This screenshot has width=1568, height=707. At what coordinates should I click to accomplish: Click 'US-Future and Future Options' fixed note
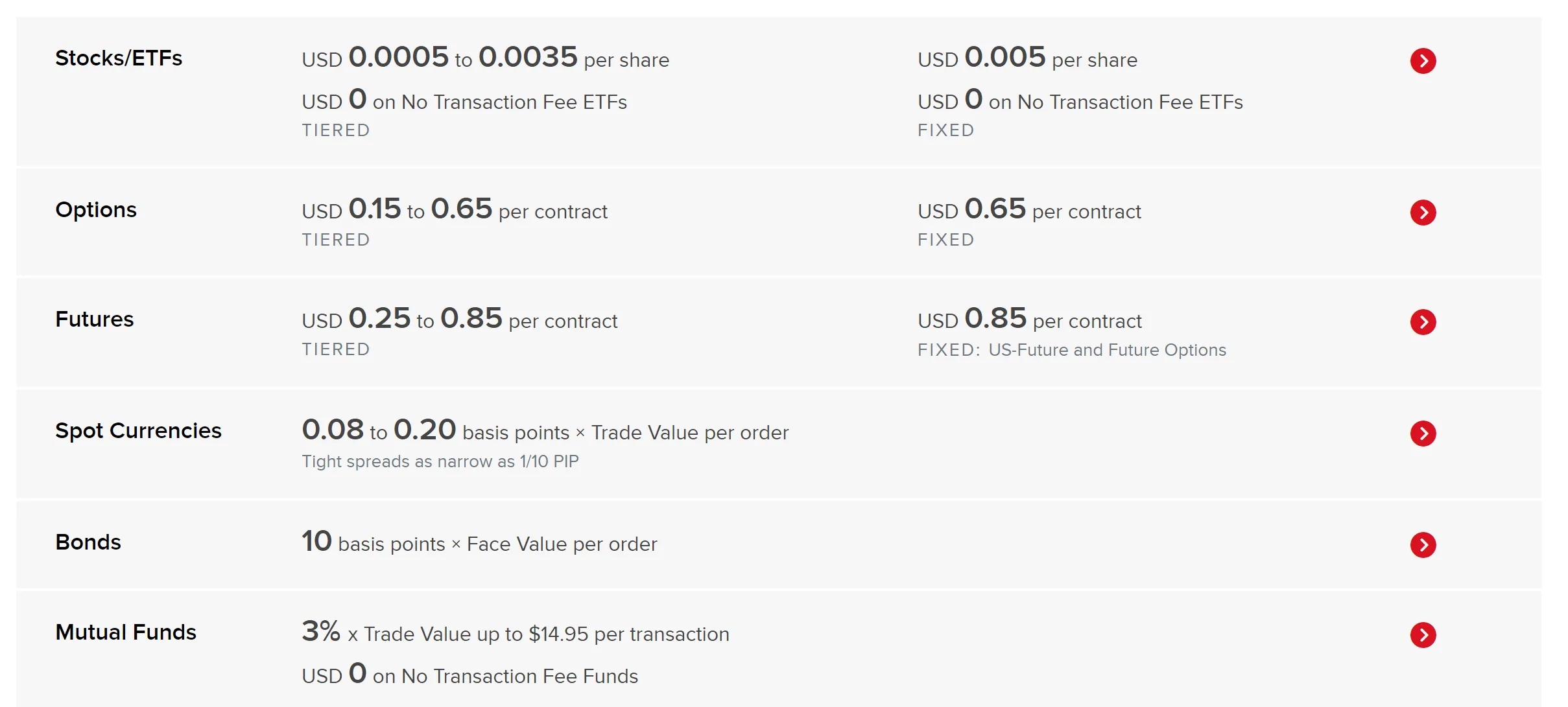(1107, 350)
